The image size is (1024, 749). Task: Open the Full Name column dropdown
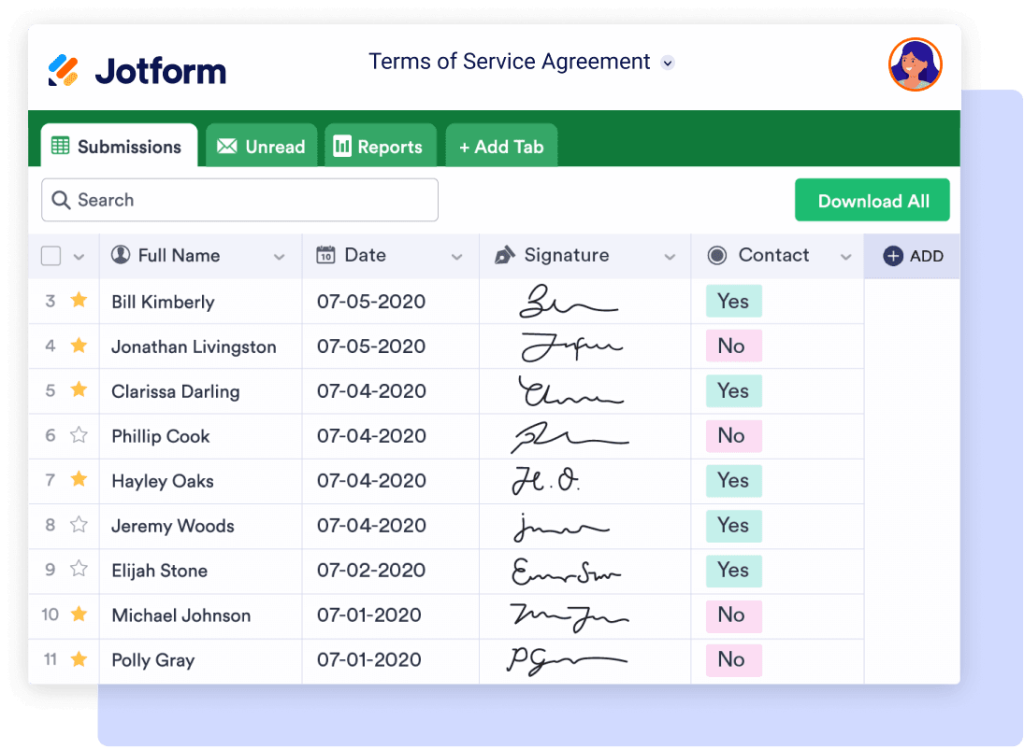pyautogui.click(x=278, y=257)
